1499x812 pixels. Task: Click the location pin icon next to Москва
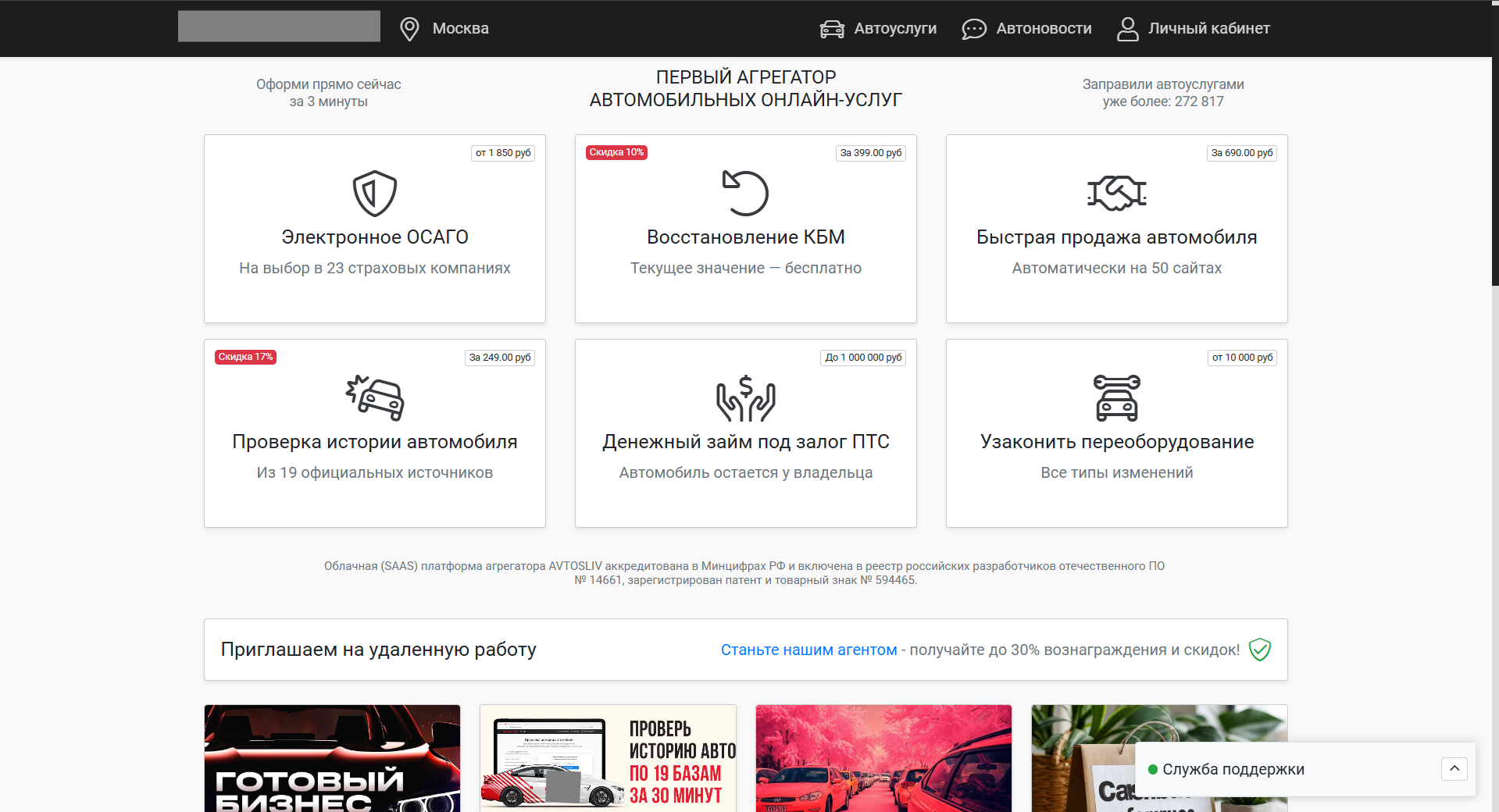[409, 29]
